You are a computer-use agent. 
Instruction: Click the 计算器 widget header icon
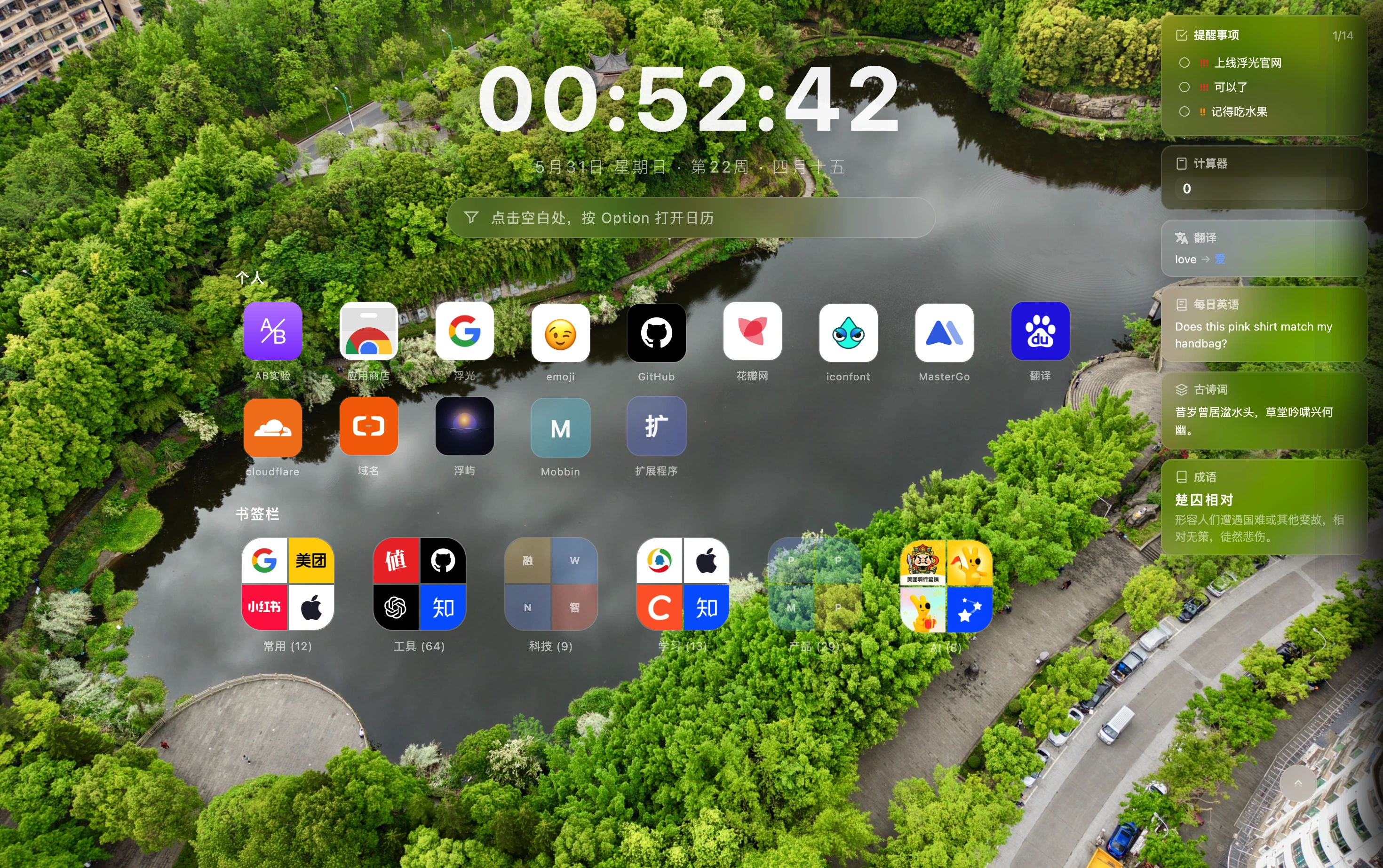pos(1181,164)
